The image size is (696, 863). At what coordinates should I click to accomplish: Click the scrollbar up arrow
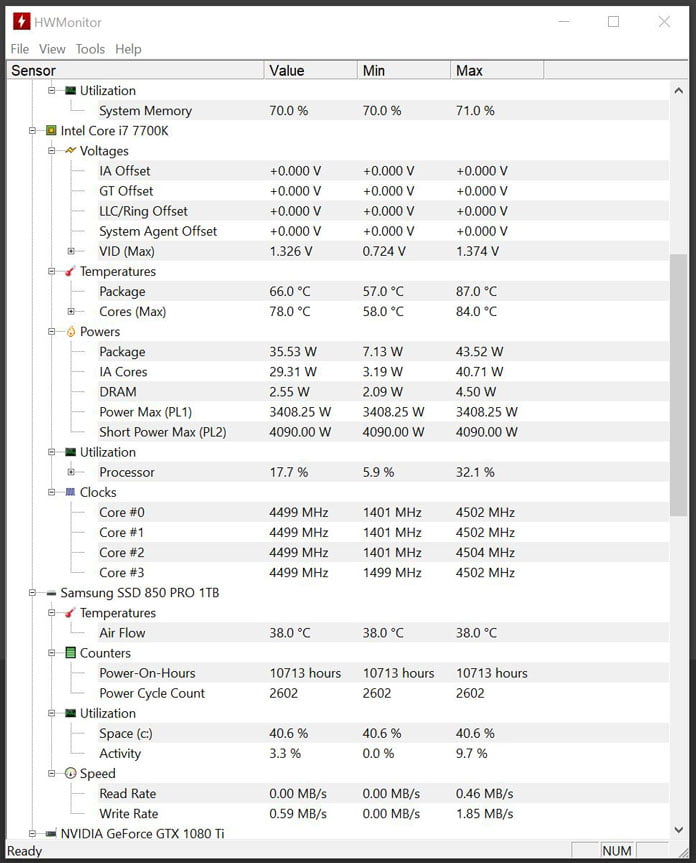tap(678, 90)
